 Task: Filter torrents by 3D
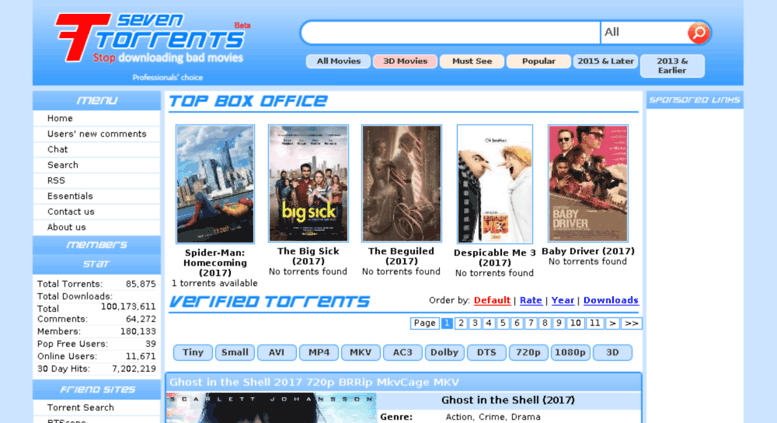point(612,353)
